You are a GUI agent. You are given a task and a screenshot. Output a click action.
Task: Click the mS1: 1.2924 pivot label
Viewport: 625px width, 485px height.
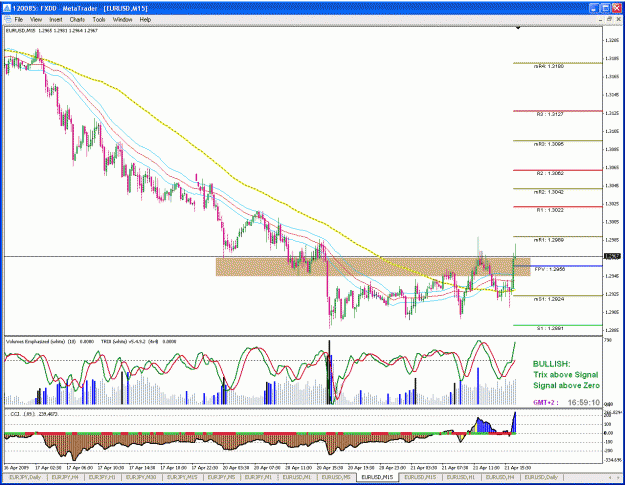pyautogui.click(x=549, y=299)
